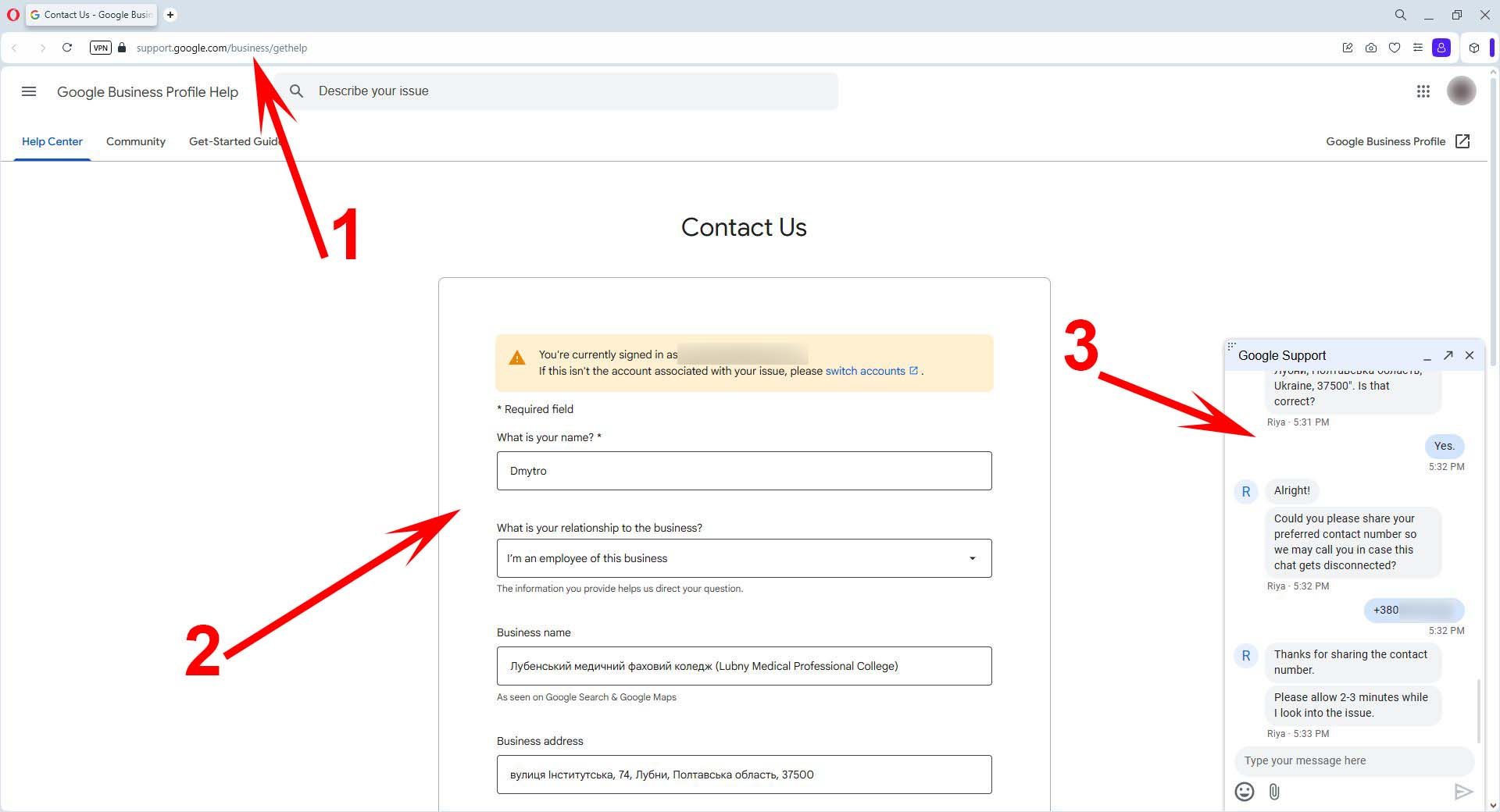Pop out the Google Support chat window
This screenshot has width=1500, height=812.
click(1448, 355)
